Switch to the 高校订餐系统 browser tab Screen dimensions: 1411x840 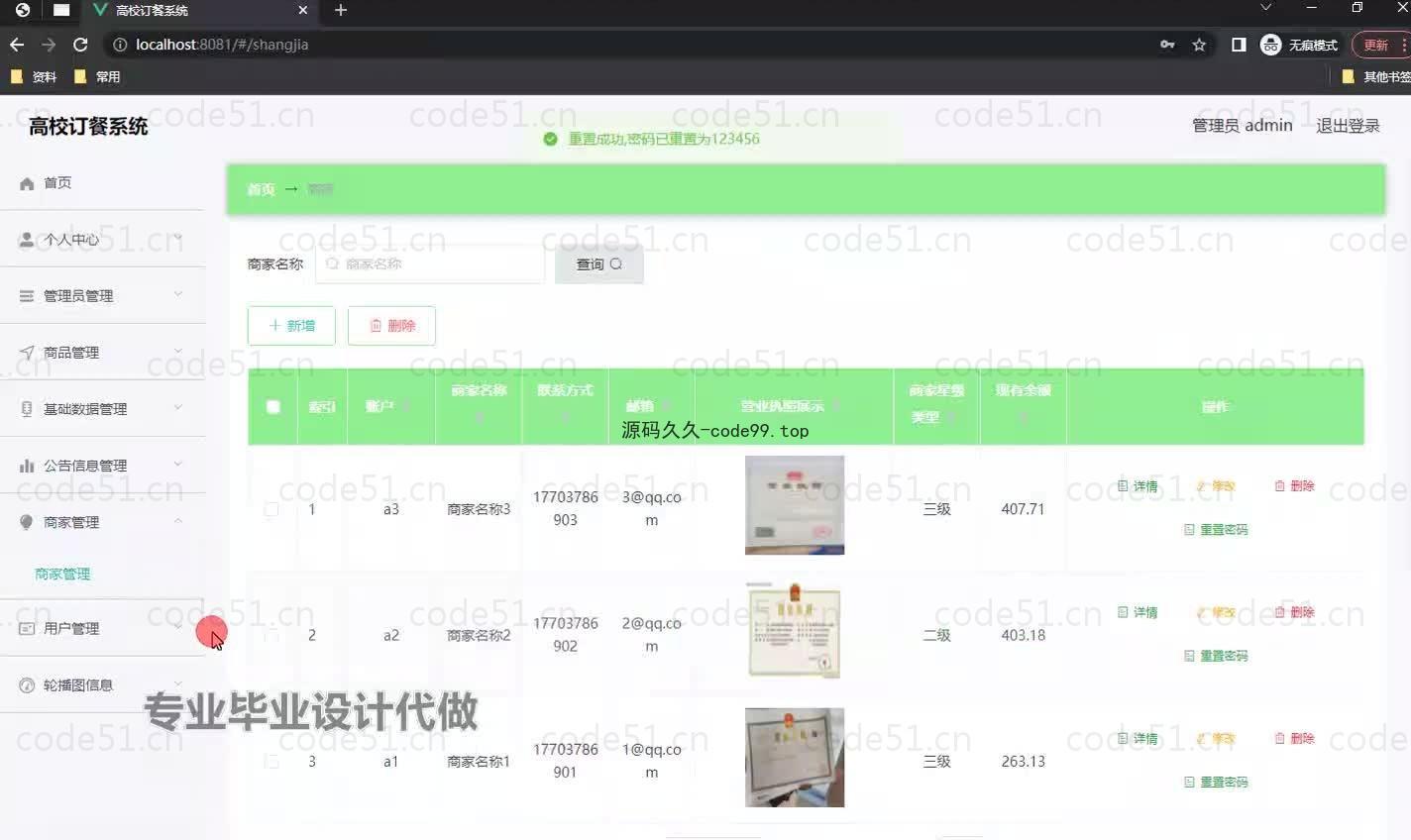click(x=198, y=10)
